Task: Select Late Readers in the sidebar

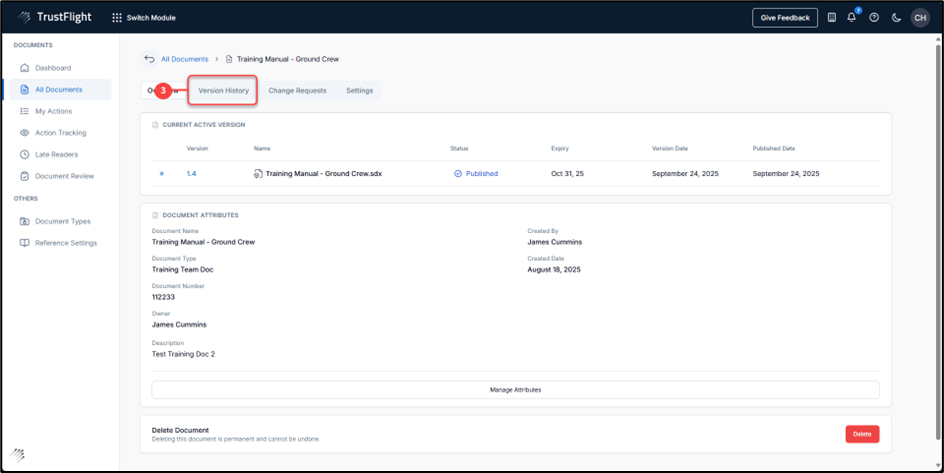Action: point(56,154)
